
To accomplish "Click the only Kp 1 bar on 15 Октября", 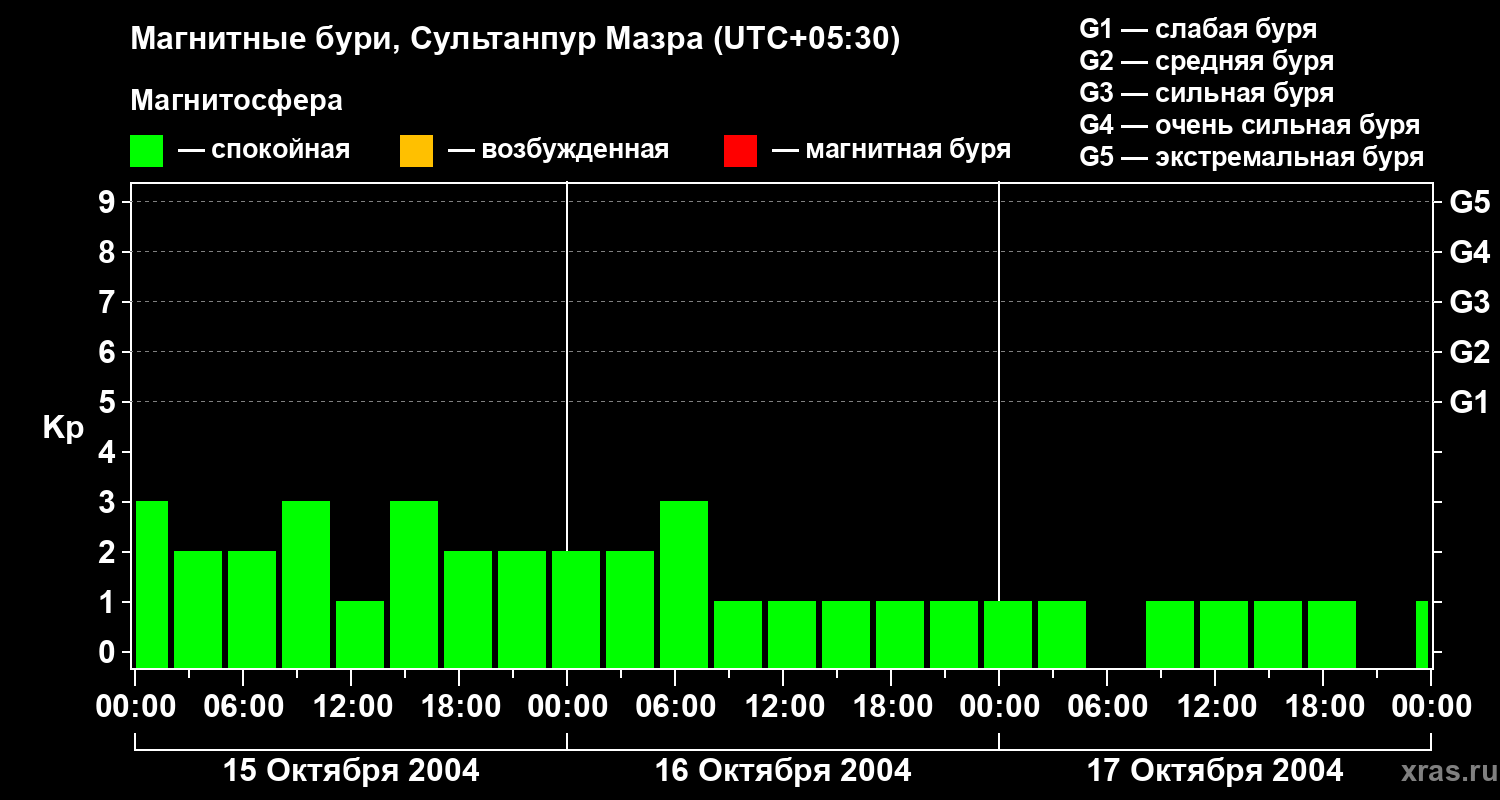I will [x=360, y=634].
